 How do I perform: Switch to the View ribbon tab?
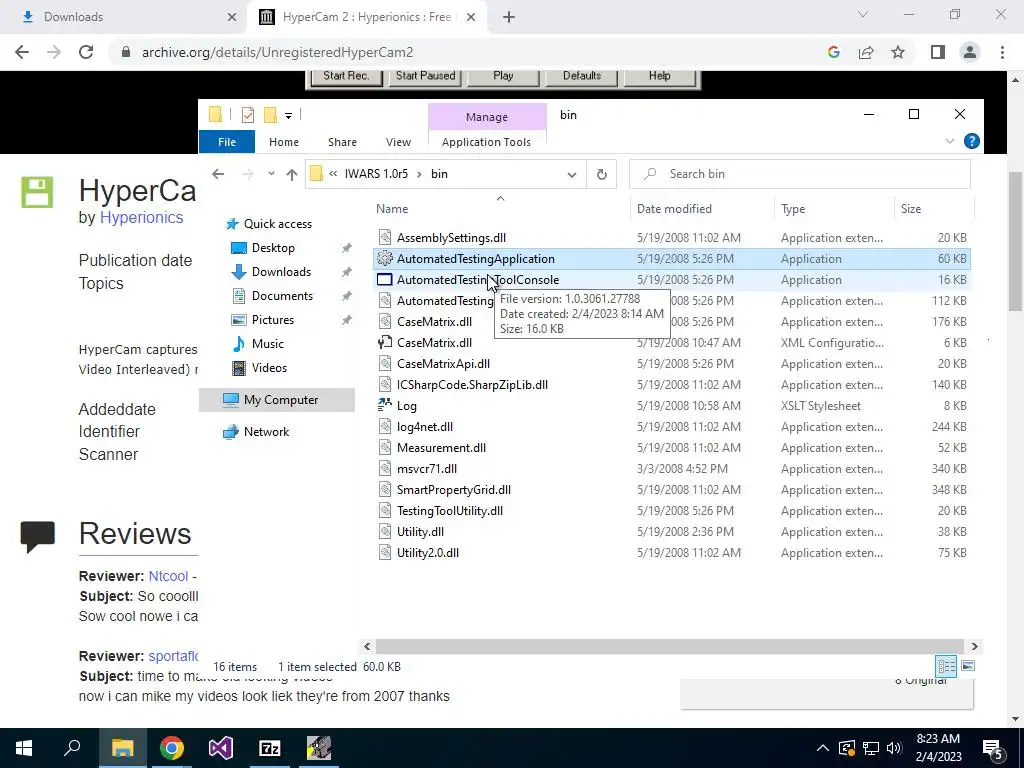(398, 142)
